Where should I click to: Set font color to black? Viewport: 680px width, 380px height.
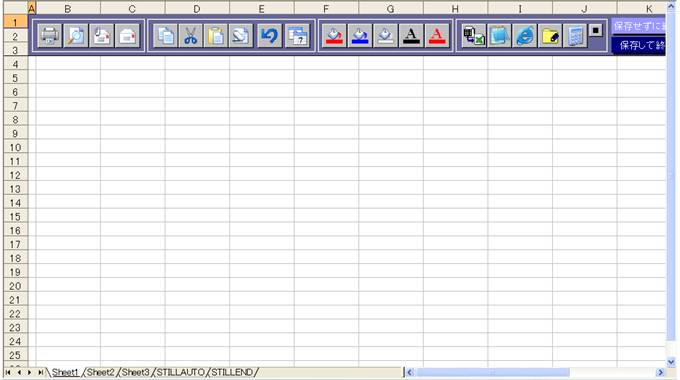411,36
